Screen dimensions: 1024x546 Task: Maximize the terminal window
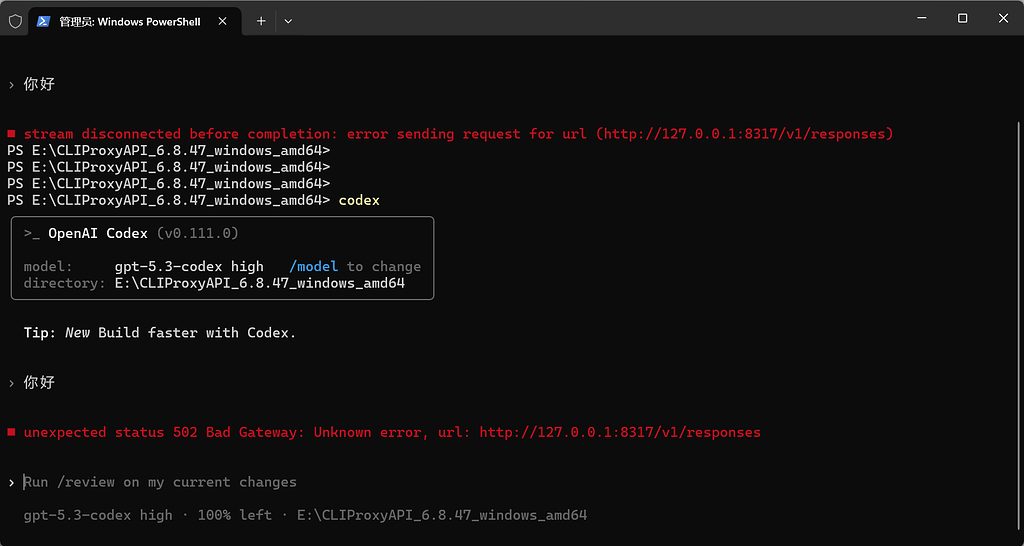(x=963, y=18)
